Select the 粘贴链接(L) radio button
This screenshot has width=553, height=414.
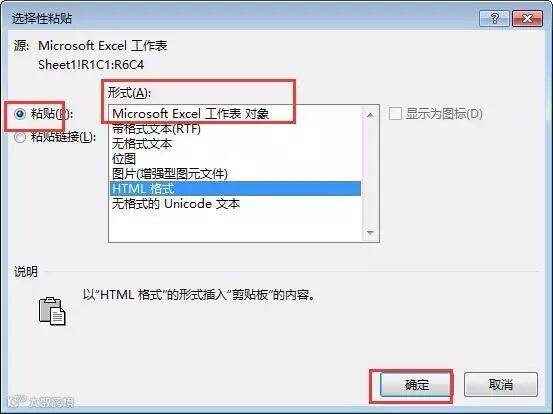click(x=20, y=137)
